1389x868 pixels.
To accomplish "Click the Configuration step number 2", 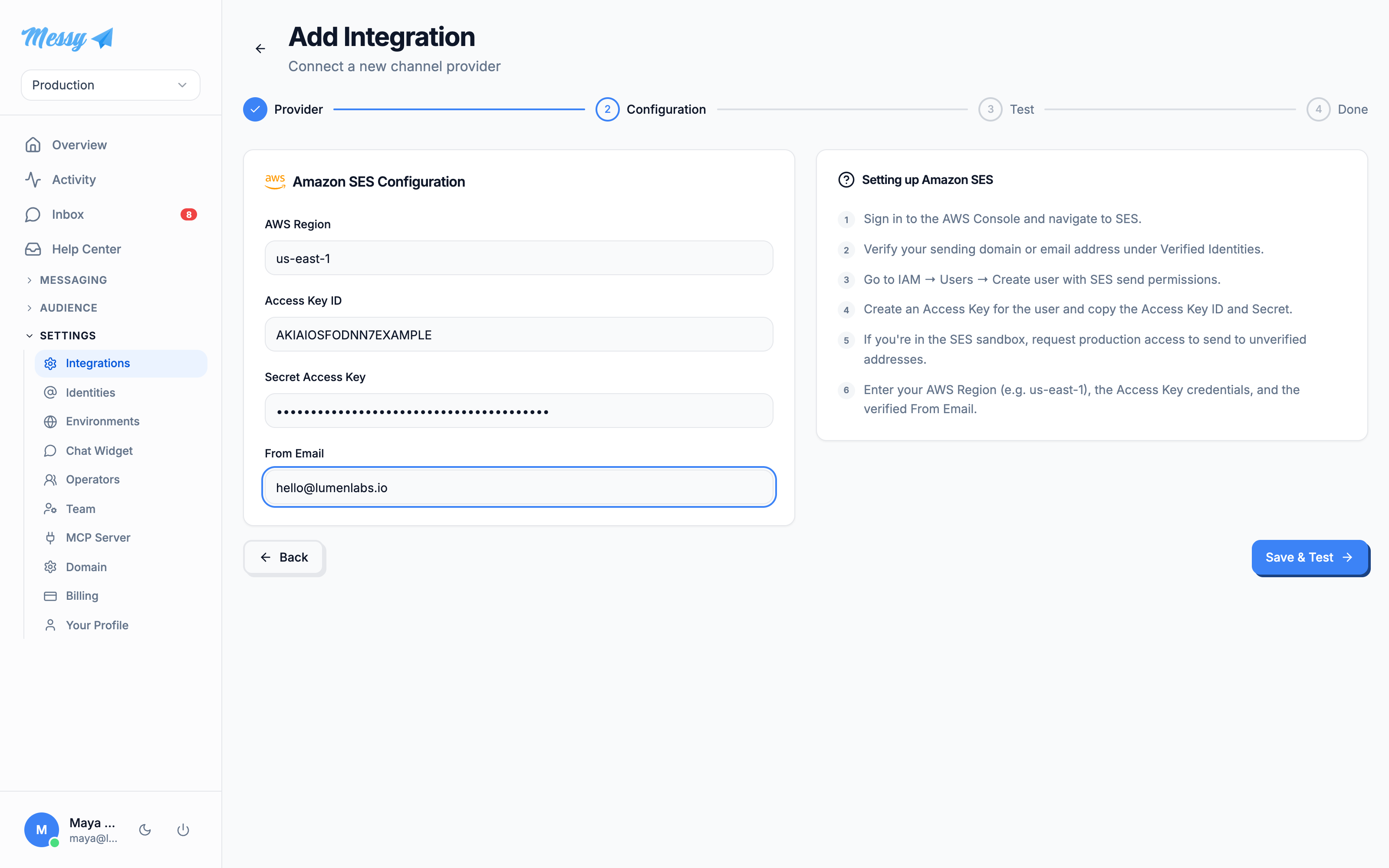I will [x=607, y=109].
